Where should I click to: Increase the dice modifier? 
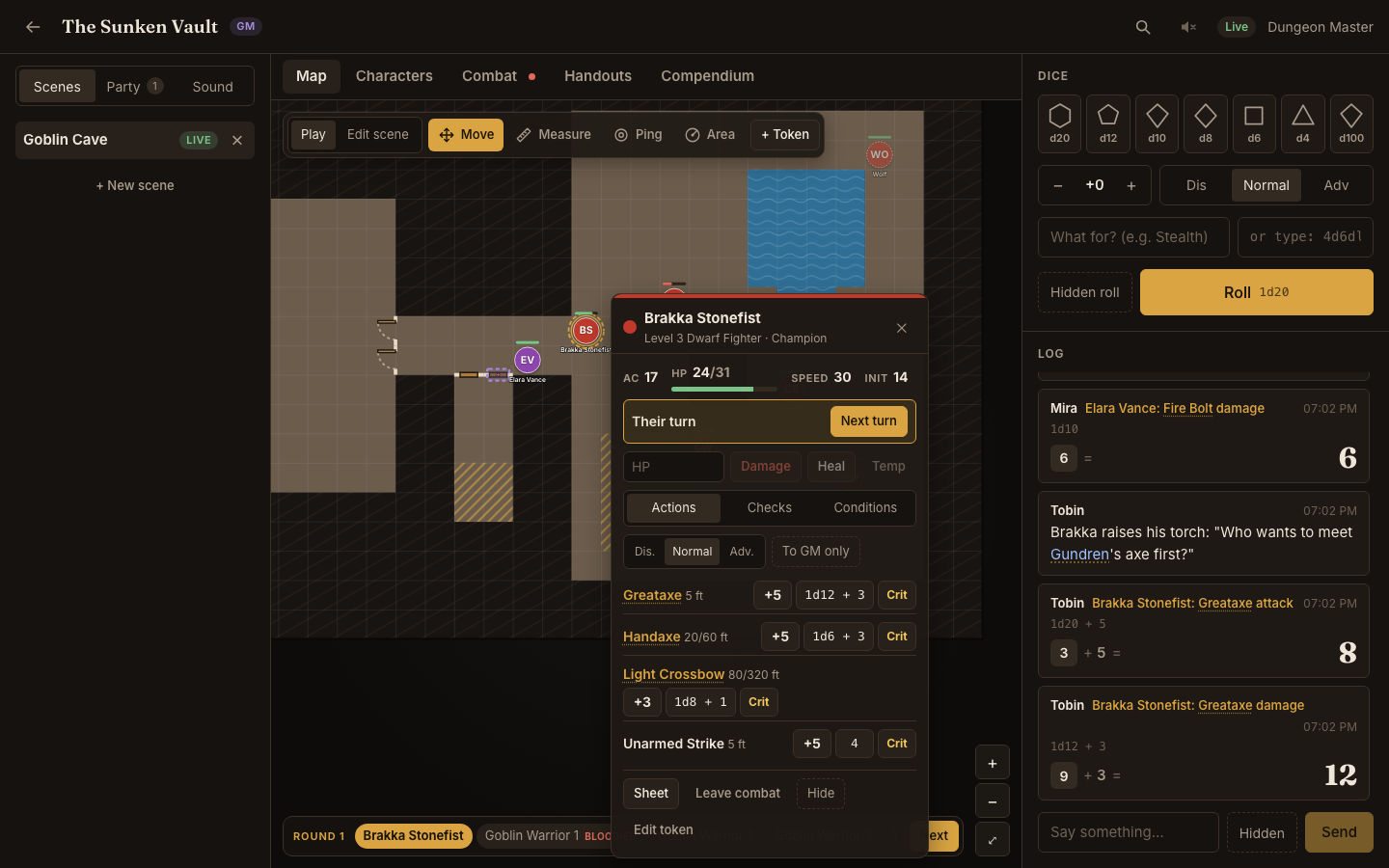pos(1131,185)
